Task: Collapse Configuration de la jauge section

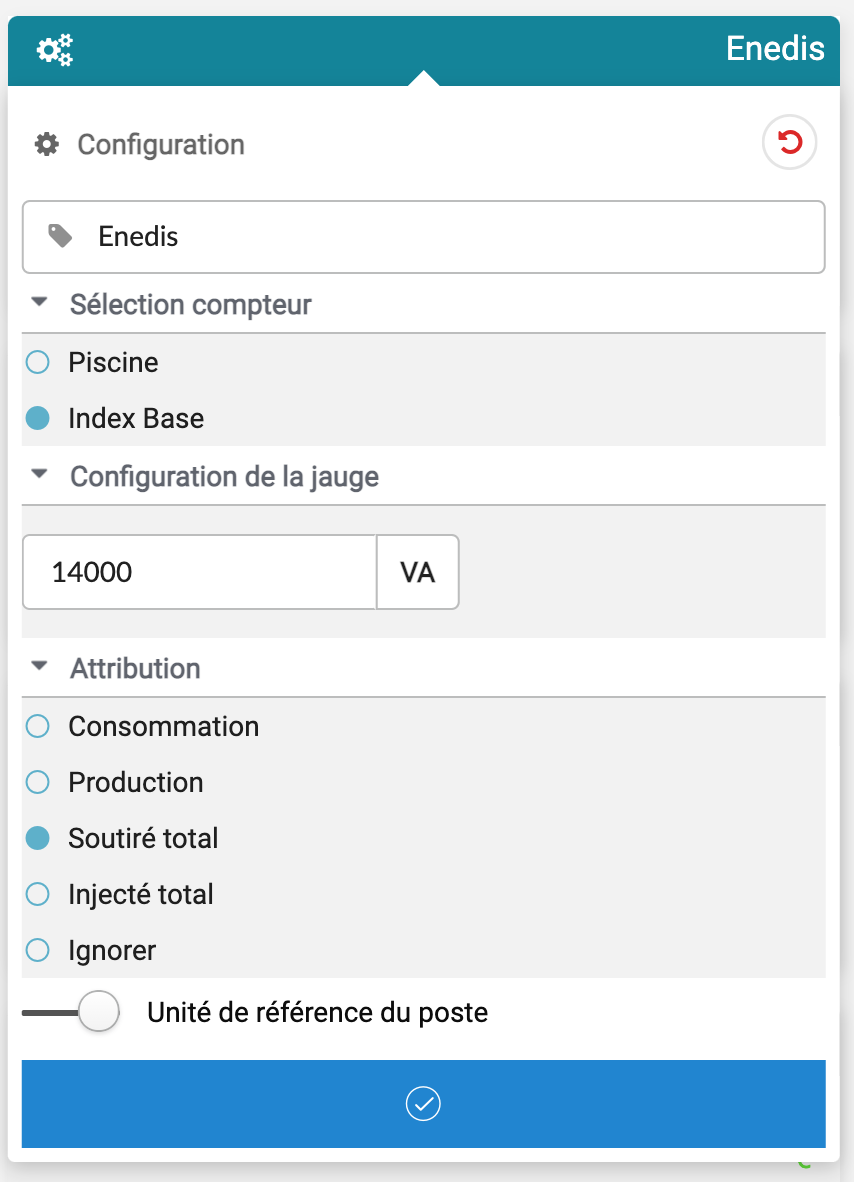Action: 40,475
